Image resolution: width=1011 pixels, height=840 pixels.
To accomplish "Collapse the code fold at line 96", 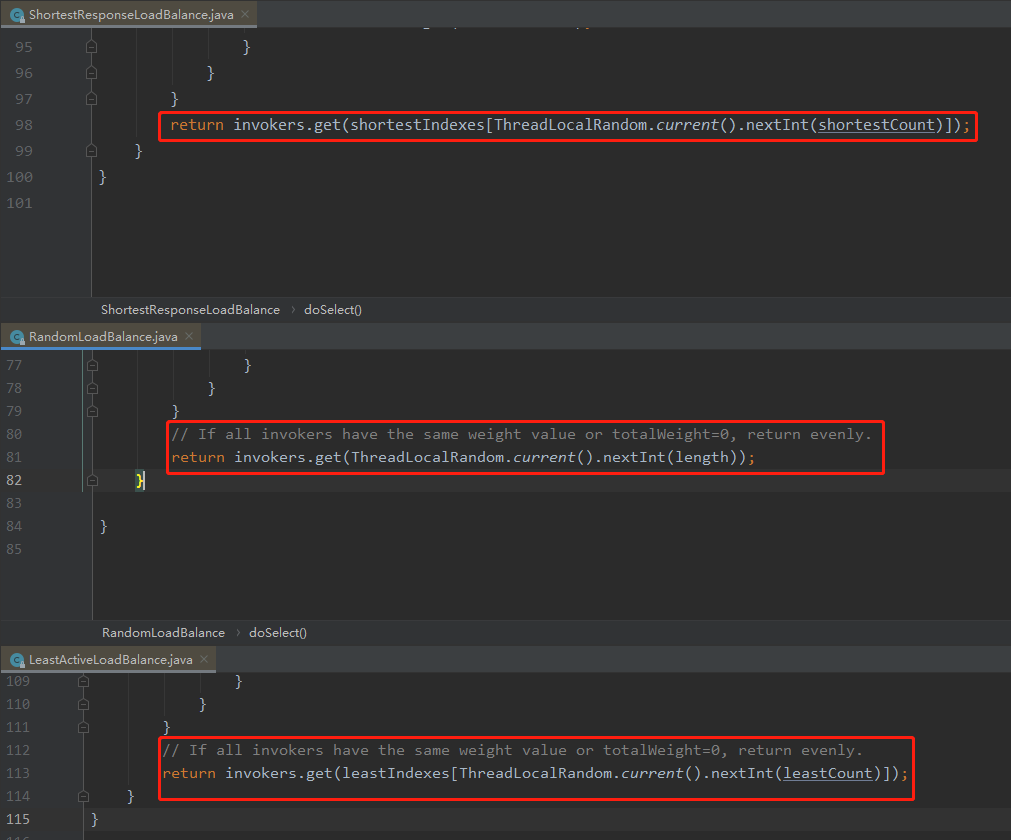I will [x=92, y=73].
